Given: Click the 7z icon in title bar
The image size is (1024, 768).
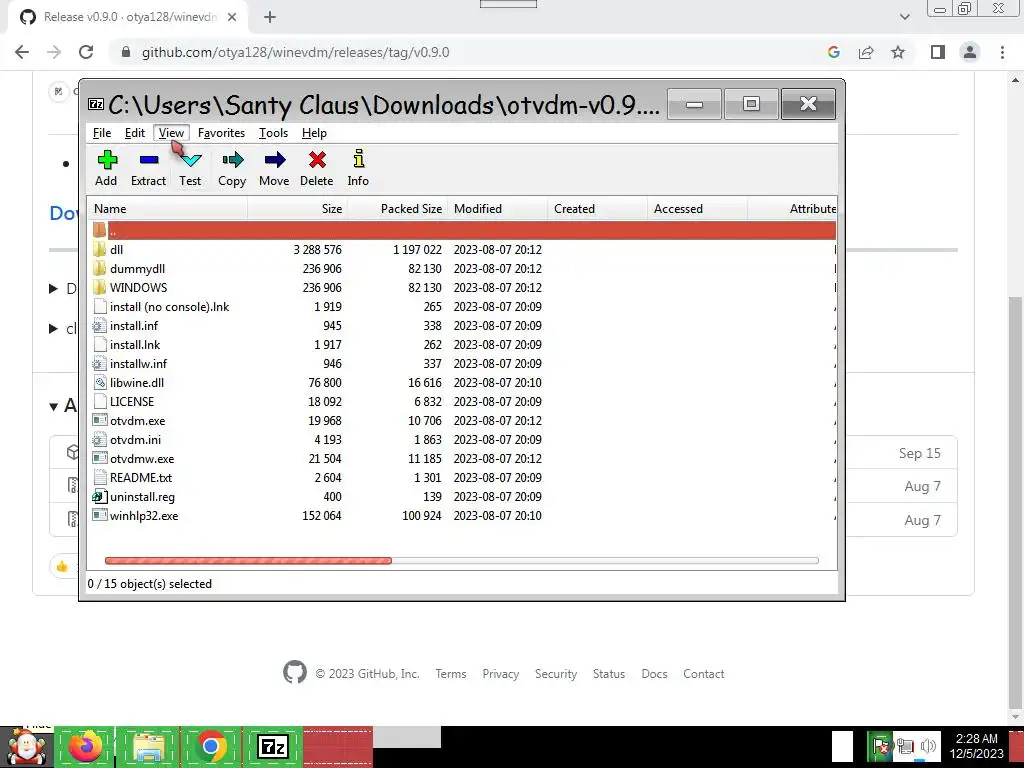Looking at the screenshot, I should click(96, 104).
